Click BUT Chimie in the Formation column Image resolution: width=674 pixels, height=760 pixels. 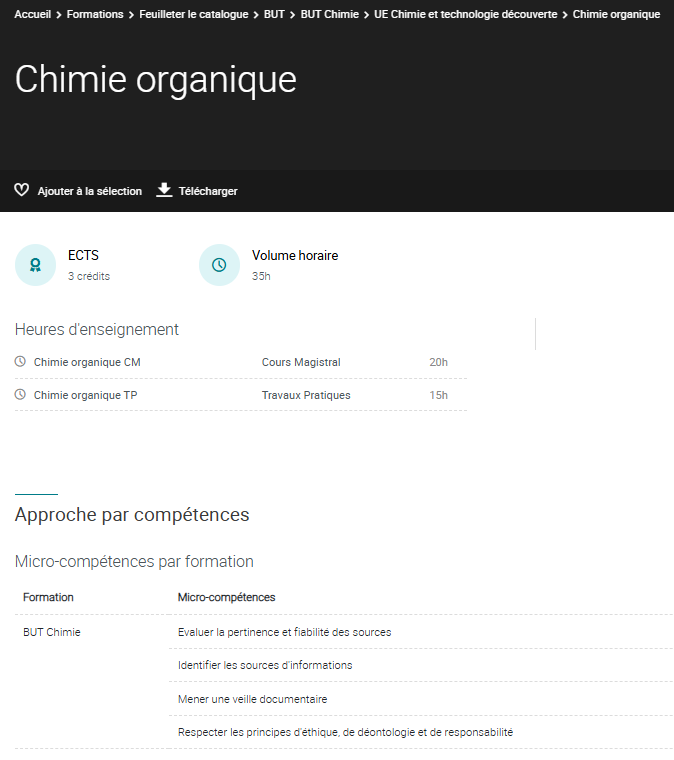(x=52, y=632)
